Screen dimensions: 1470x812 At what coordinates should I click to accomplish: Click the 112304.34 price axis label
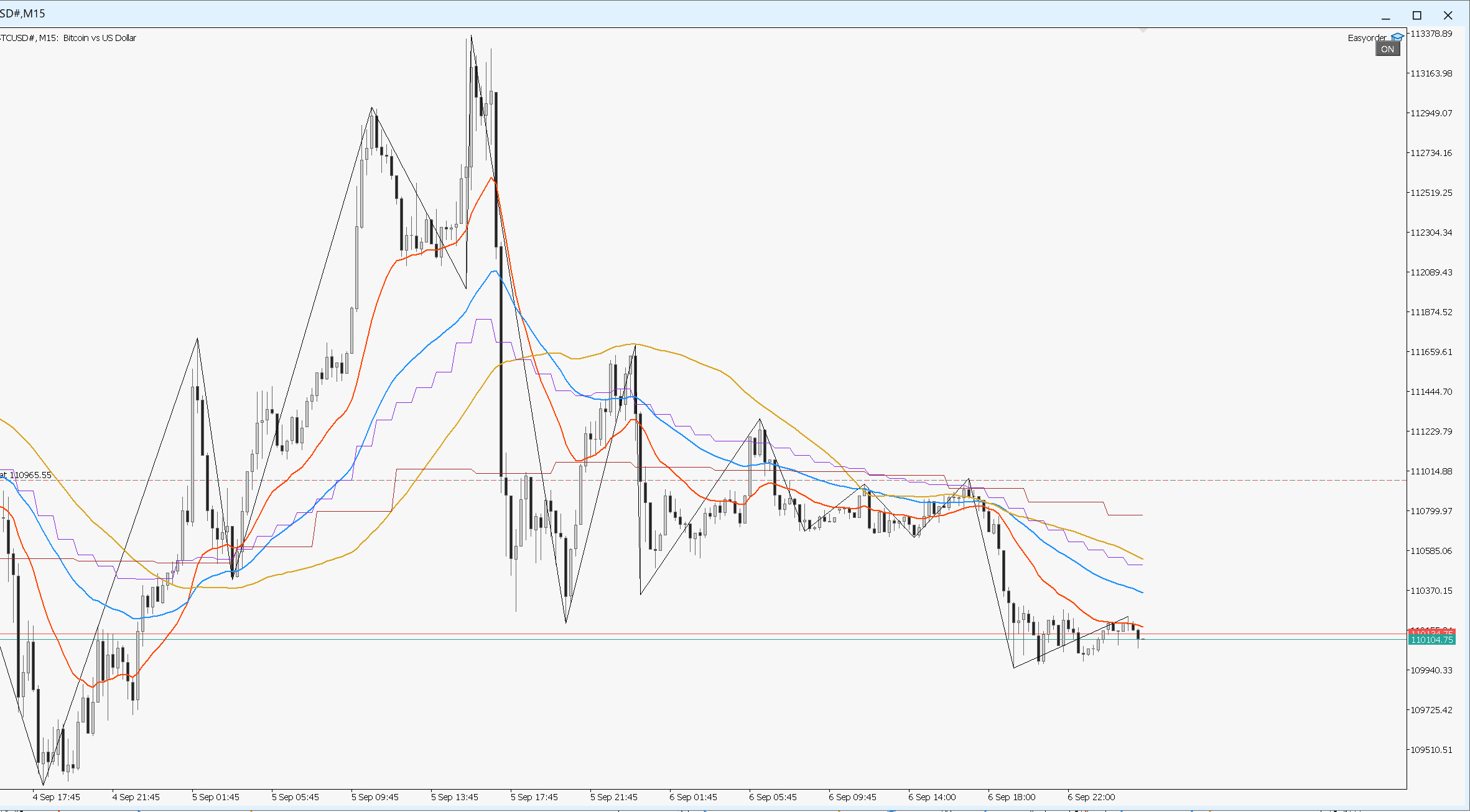pyautogui.click(x=1431, y=233)
